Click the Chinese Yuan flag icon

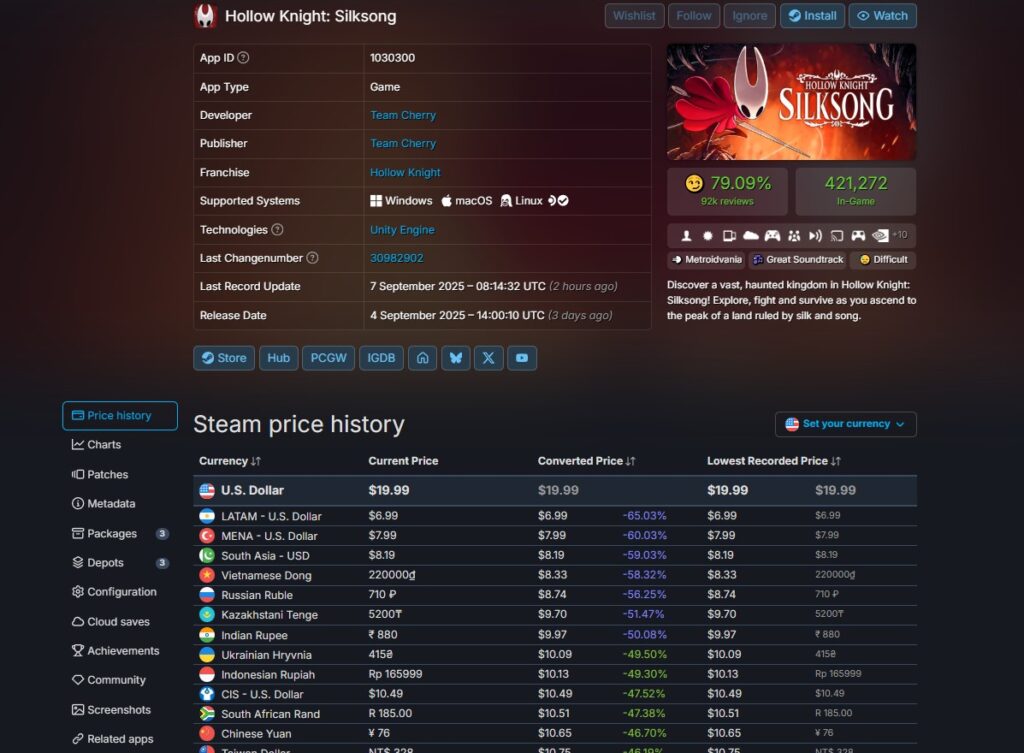coord(207,733)
